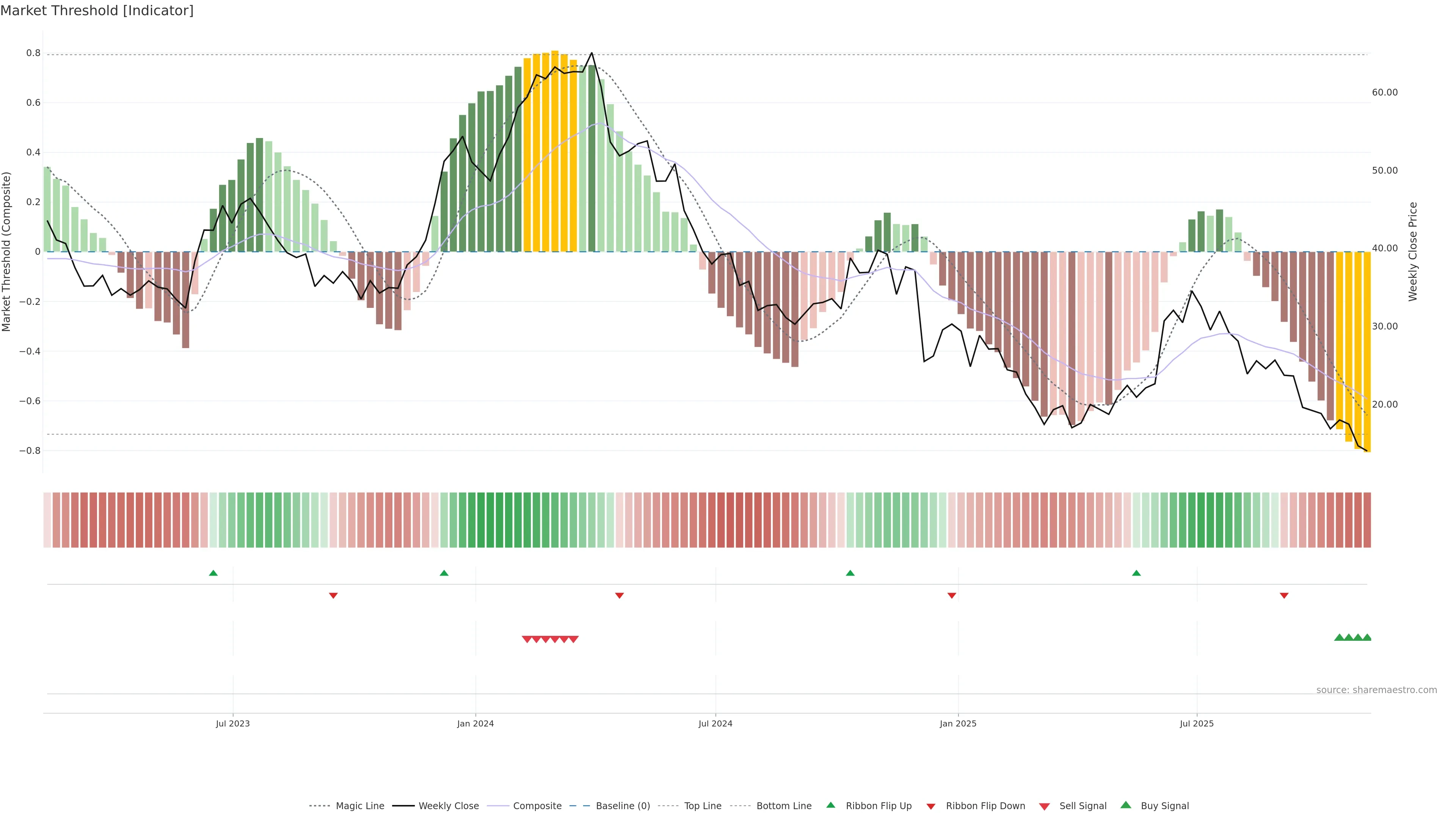This screenshot has width=1456, height=819.
Task: Click the source: sharemaestro.com text
Action: click(x=1376, y=690)
